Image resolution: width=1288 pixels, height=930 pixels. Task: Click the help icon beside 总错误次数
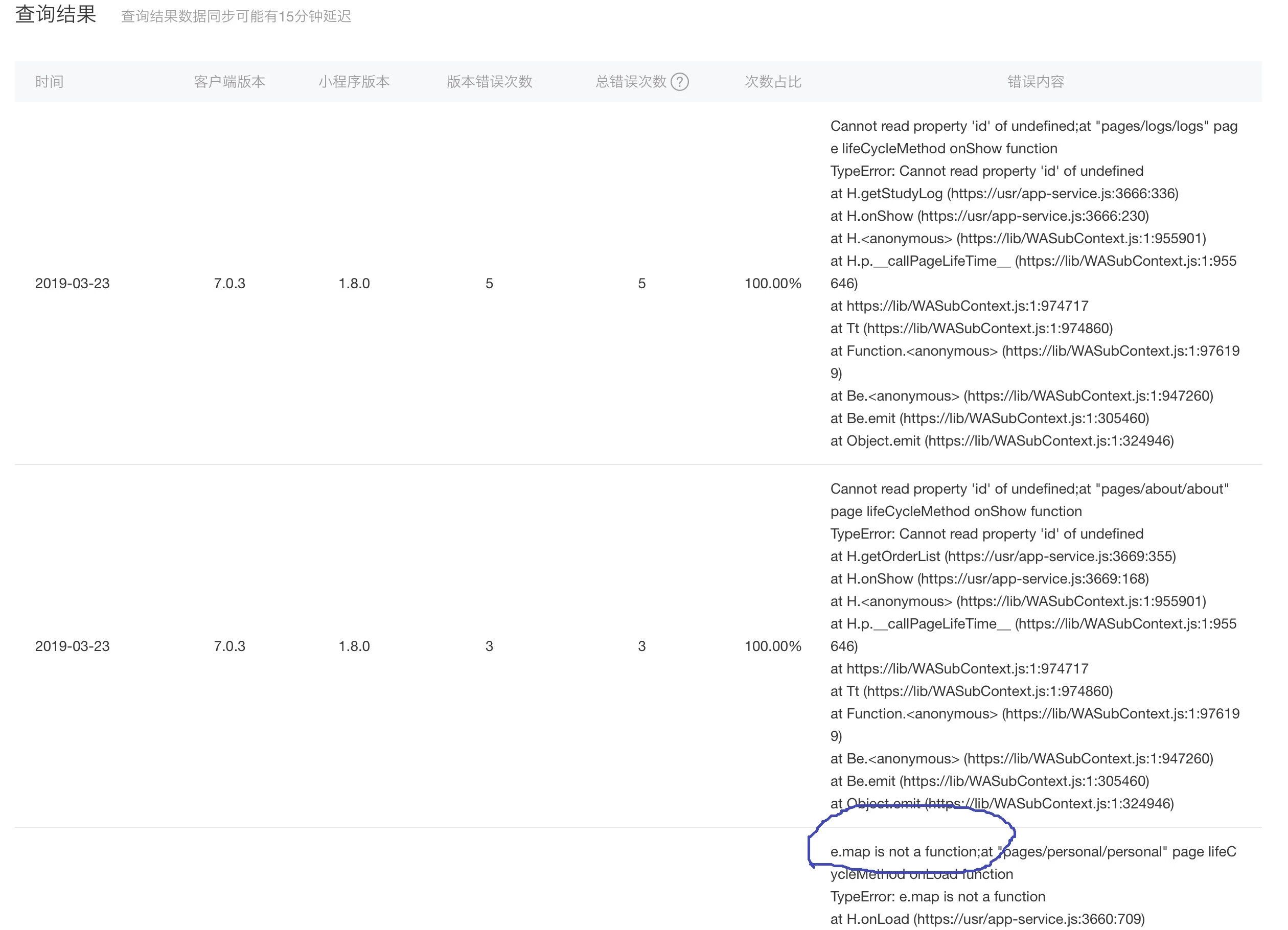pyautogui.click(x=680, y=82)
